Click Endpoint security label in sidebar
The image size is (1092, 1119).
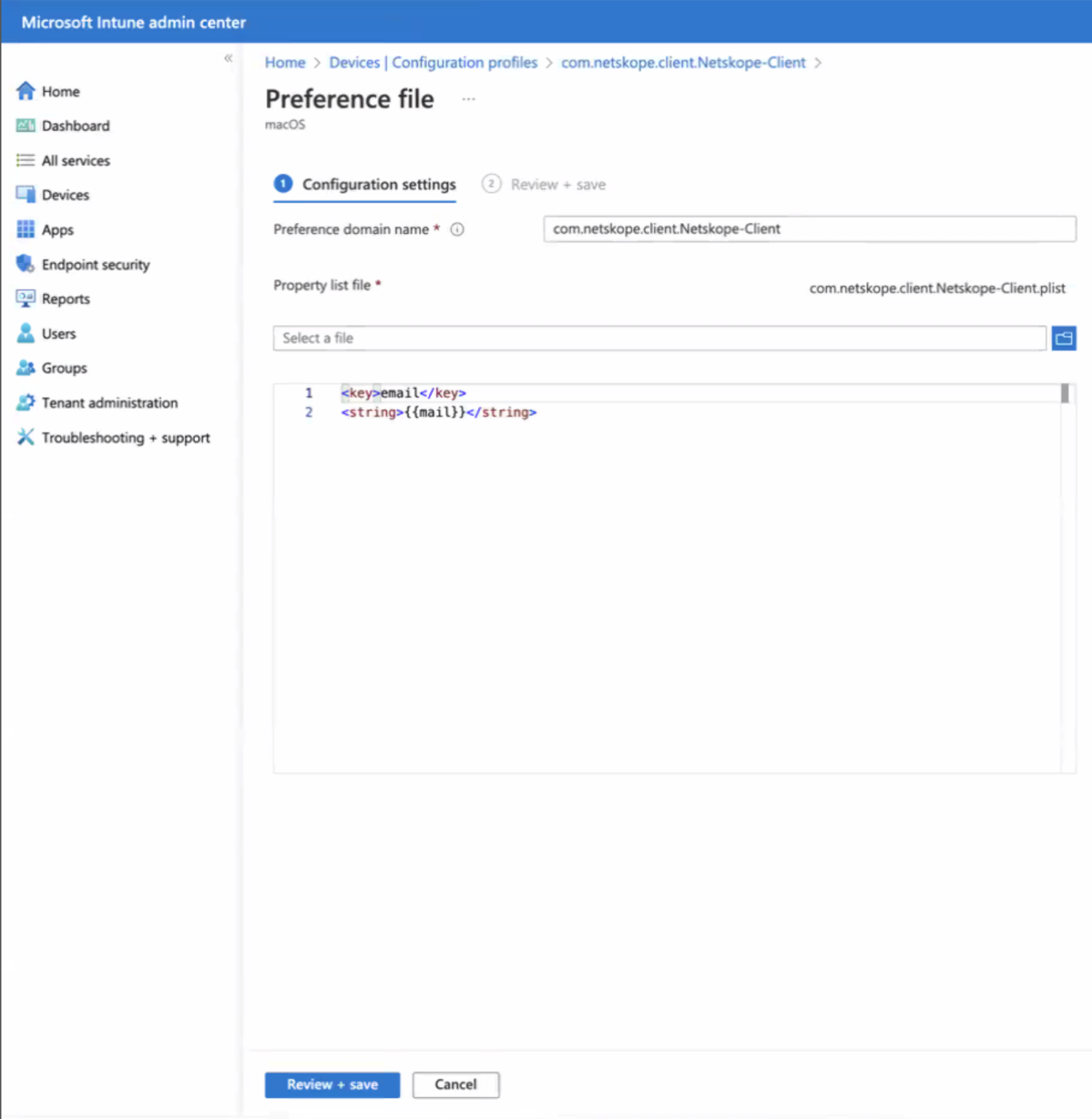pos(95,264)
